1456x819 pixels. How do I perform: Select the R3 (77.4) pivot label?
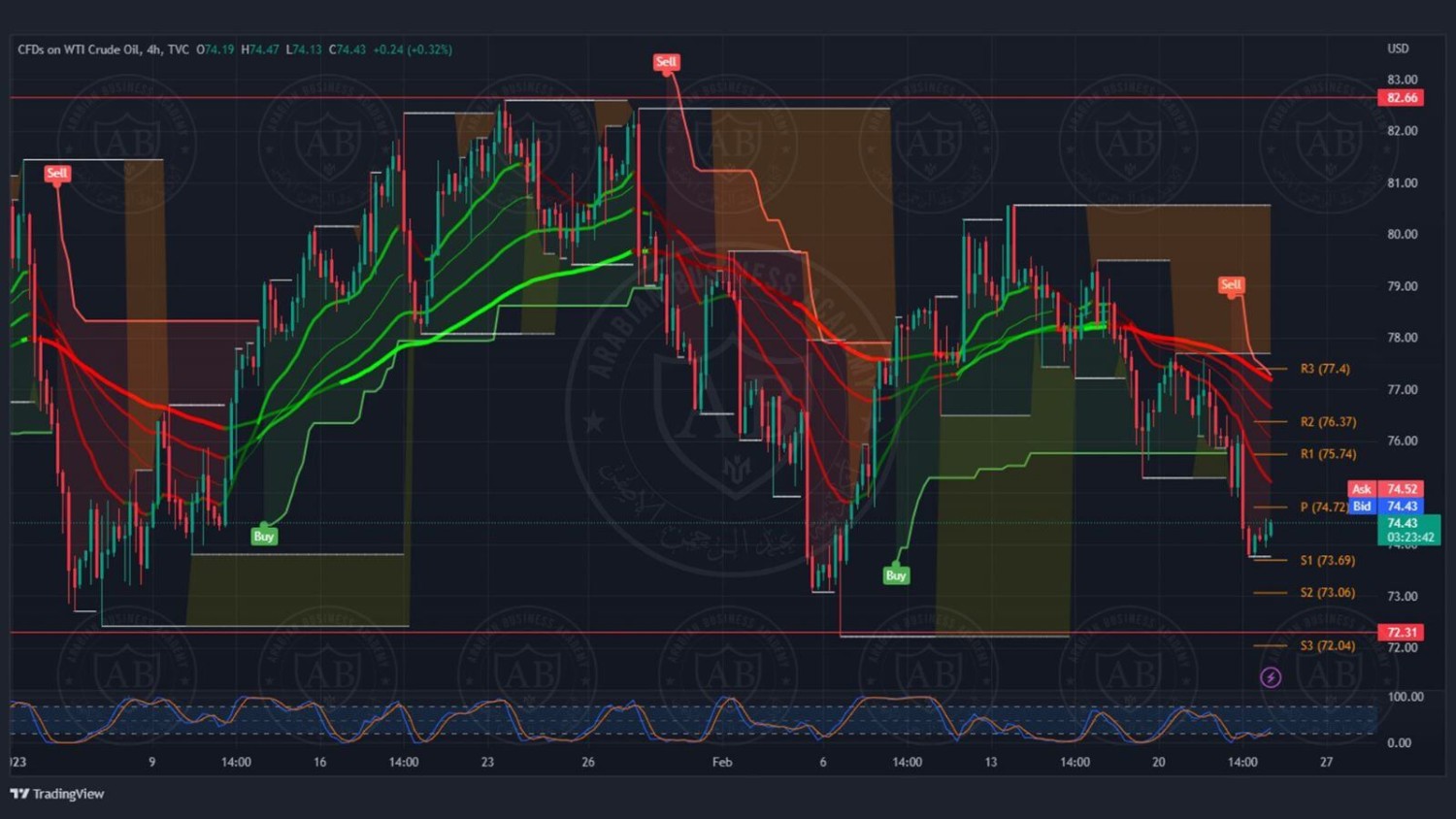click(1325, 369)
